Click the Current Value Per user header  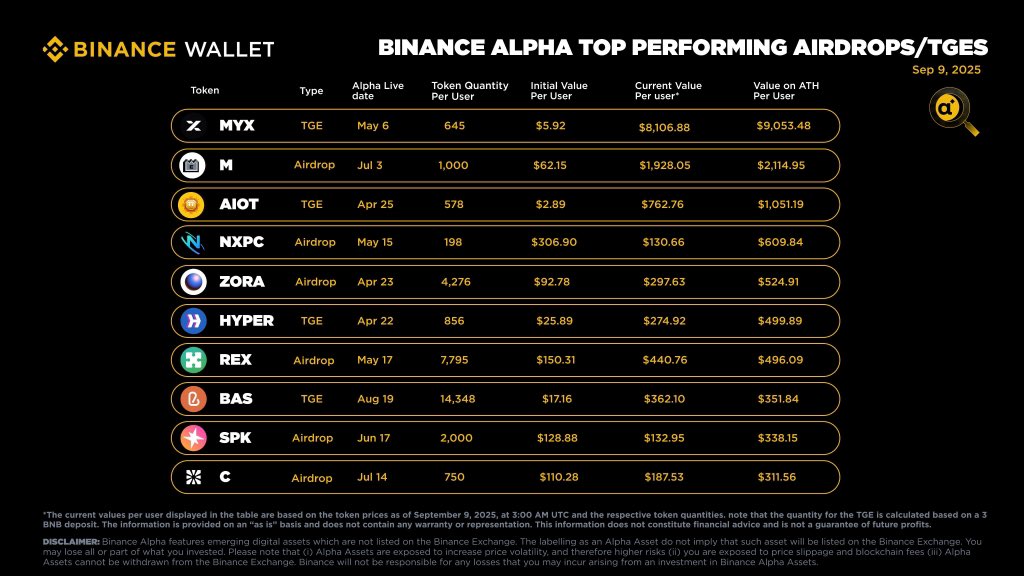(668, 91)
